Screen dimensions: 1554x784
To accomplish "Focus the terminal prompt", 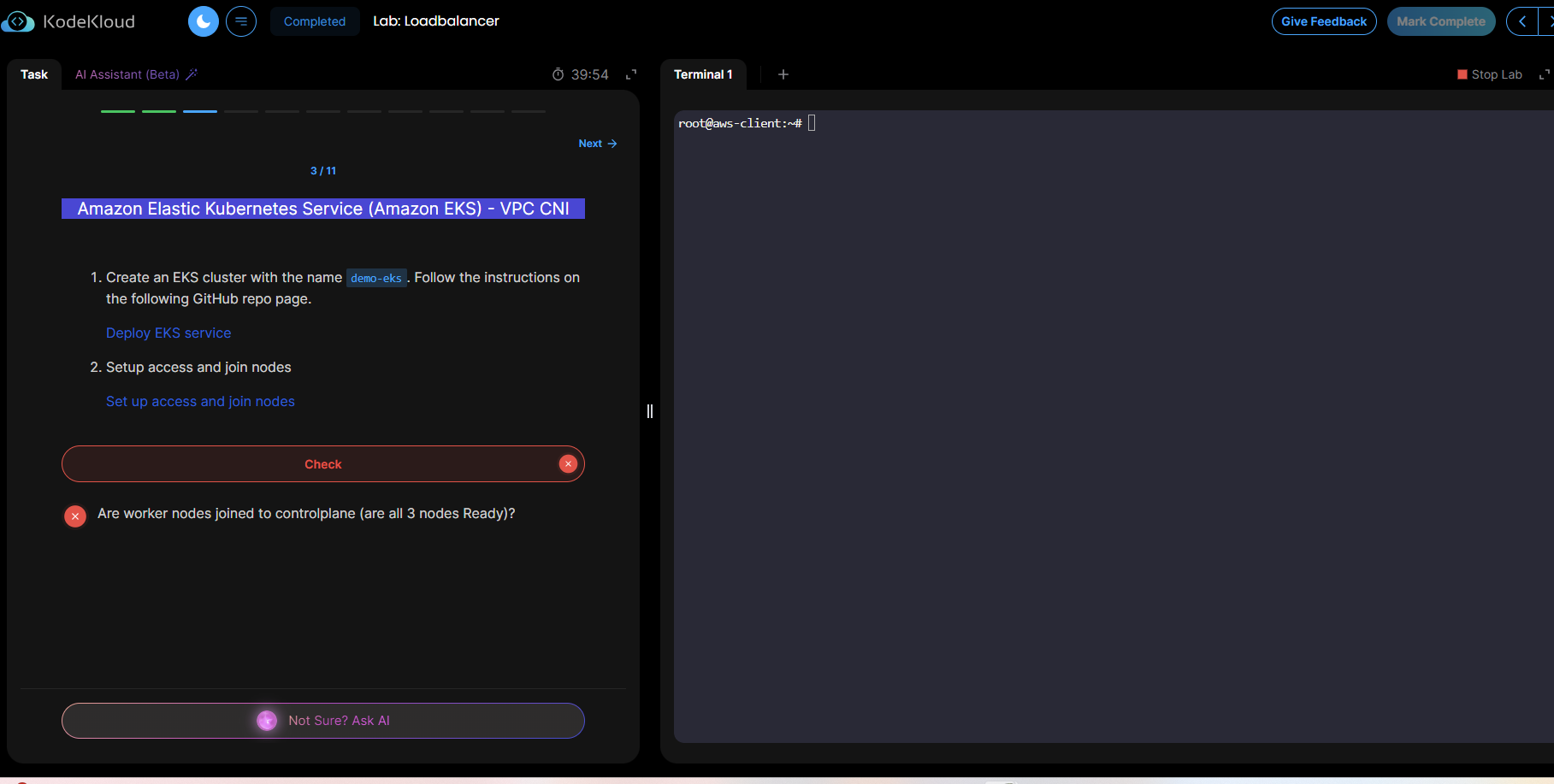I will (x=812, y=123).
